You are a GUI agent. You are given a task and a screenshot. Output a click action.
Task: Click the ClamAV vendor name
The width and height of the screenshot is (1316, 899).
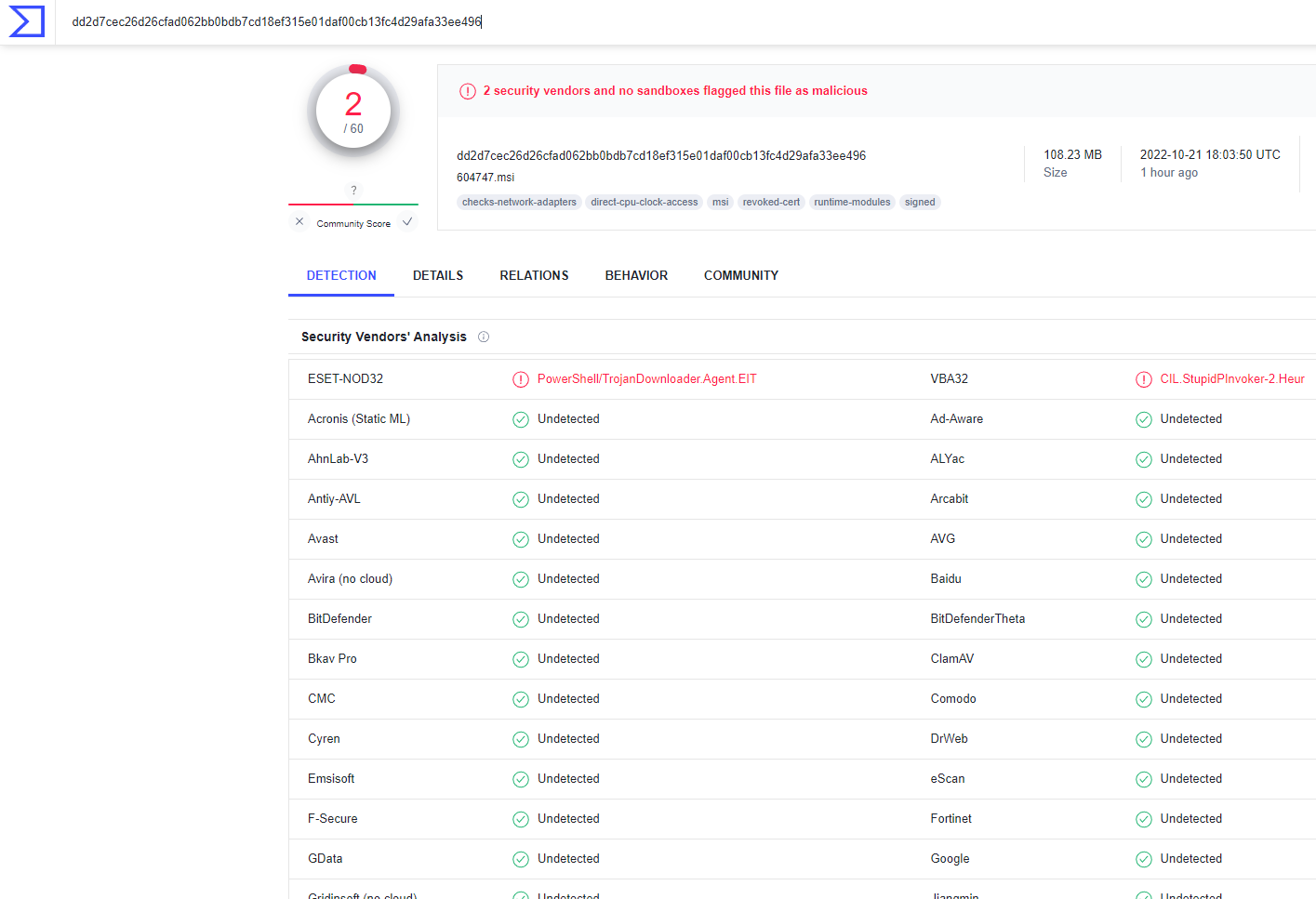point(952,658)
